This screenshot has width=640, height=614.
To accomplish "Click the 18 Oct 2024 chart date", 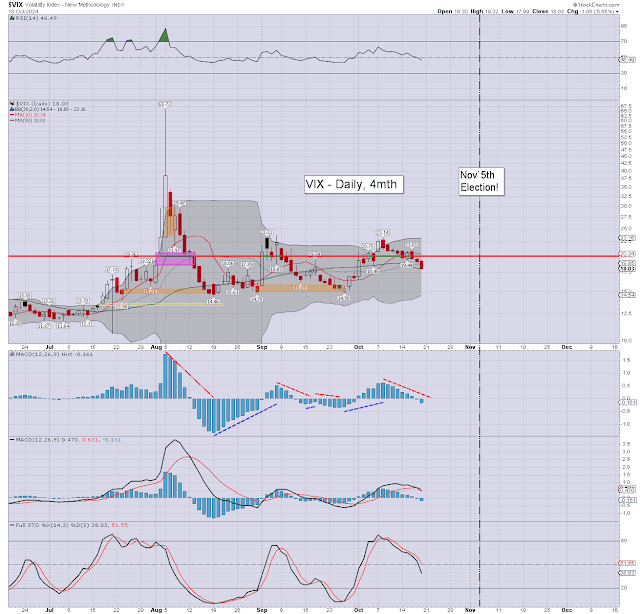I will (23, 11).
